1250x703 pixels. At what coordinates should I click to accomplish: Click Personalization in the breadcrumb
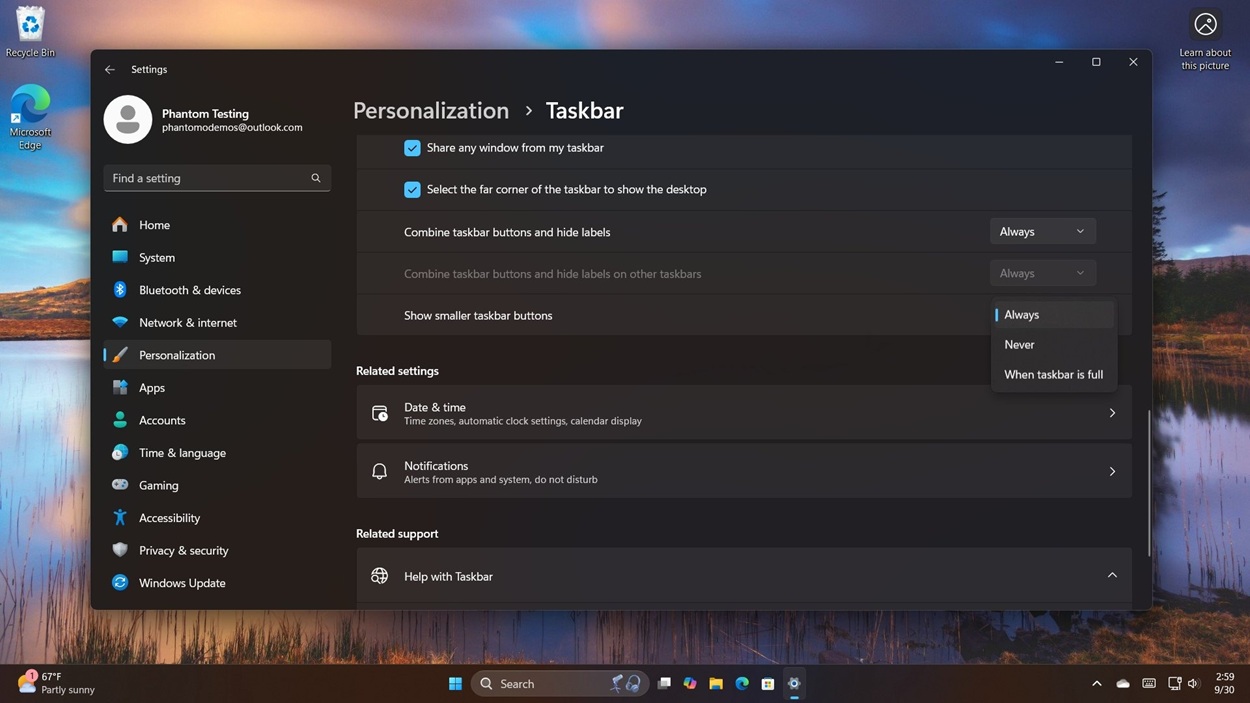coord(430,110)
